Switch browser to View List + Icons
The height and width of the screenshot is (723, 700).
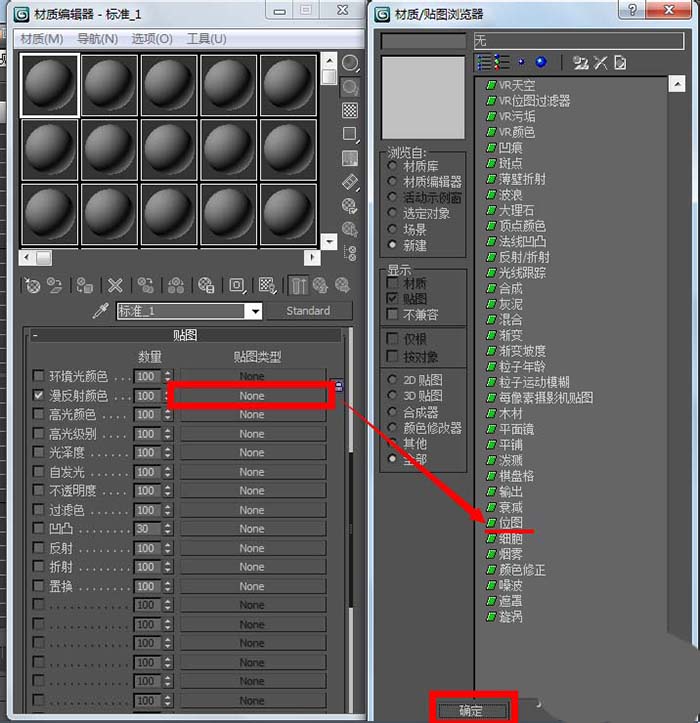click(x=502, y=62)
